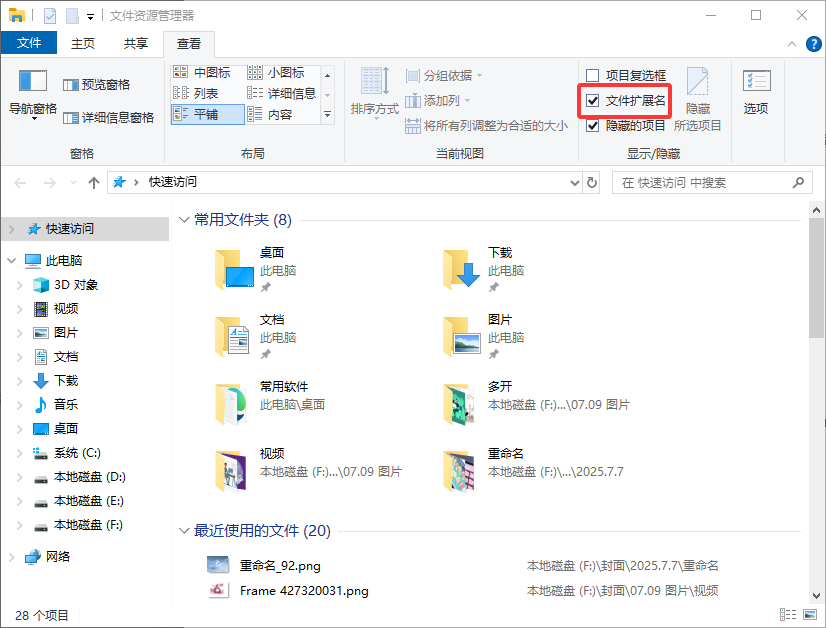Click the vertical scrollbar down arrow
This screenshot has height=628, width=826.
click(x=817, y=596)
